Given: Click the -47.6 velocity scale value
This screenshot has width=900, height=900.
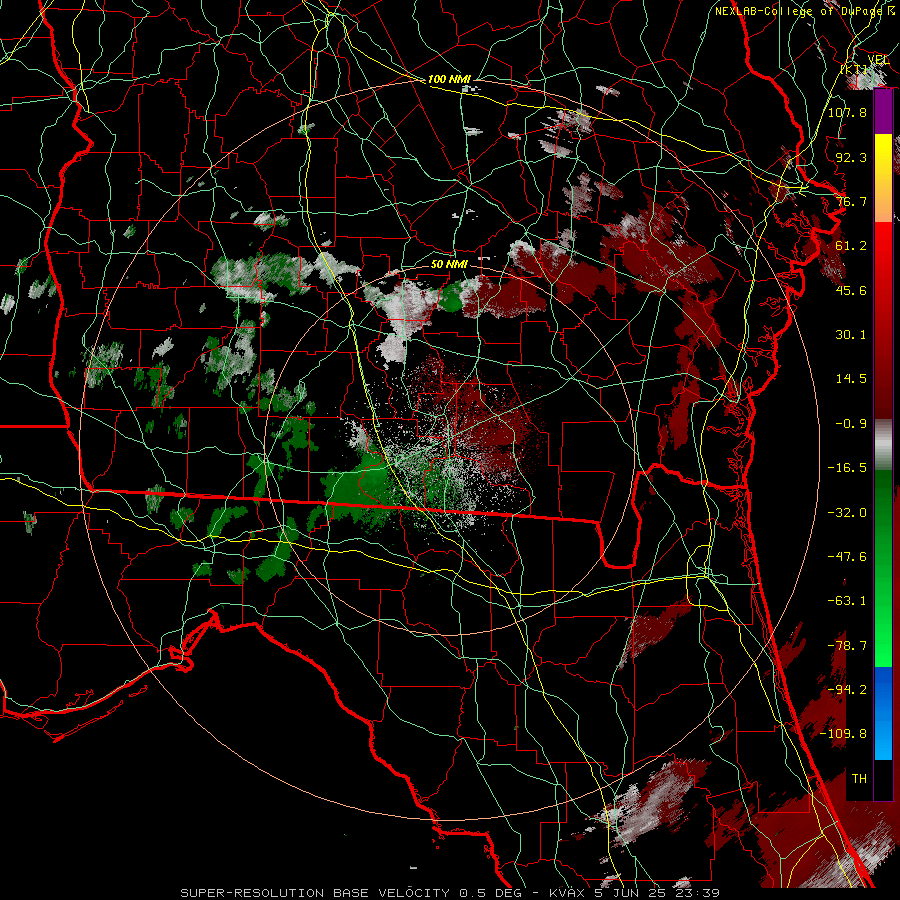Looking at the screenshot, I should point(847,557).
